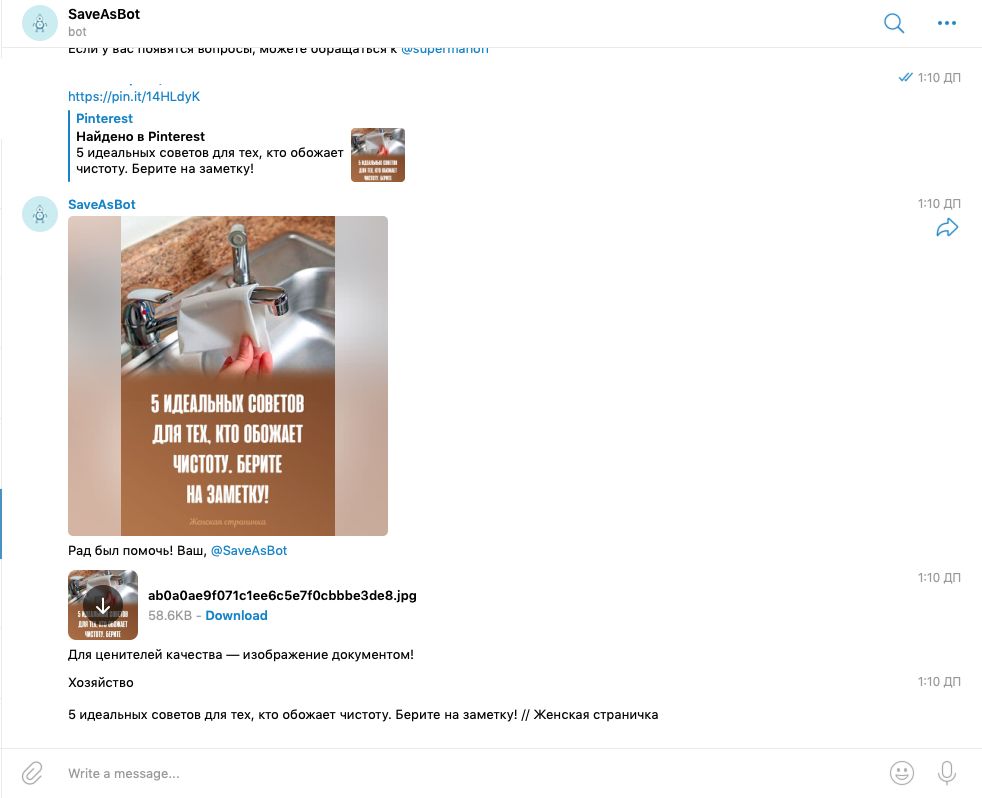Click the Pinterest preview title link
The image size is (982, 798).
[x=105, y=118]
